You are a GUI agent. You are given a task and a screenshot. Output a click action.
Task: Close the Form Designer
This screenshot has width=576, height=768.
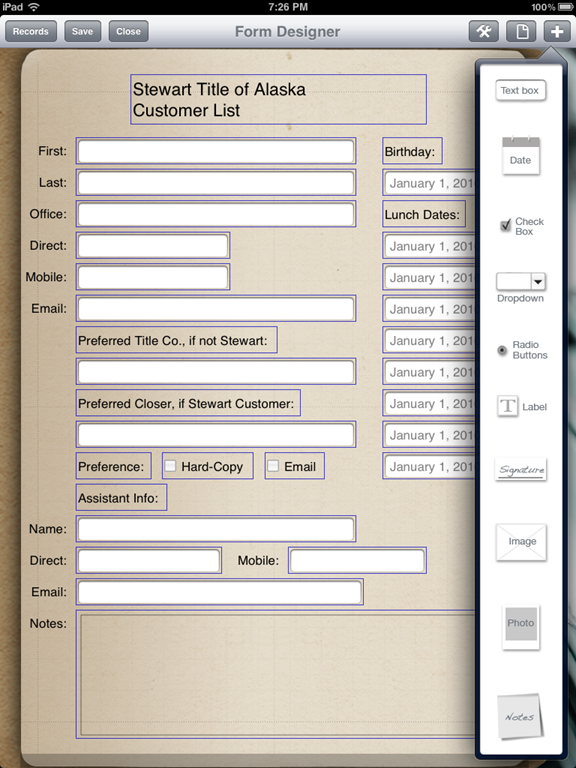128,31
